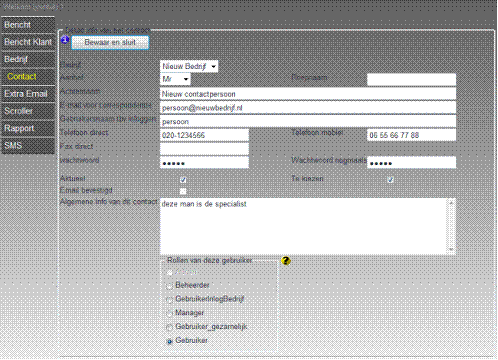
Task: Select the Contact menu item
Action: (28, 77)
